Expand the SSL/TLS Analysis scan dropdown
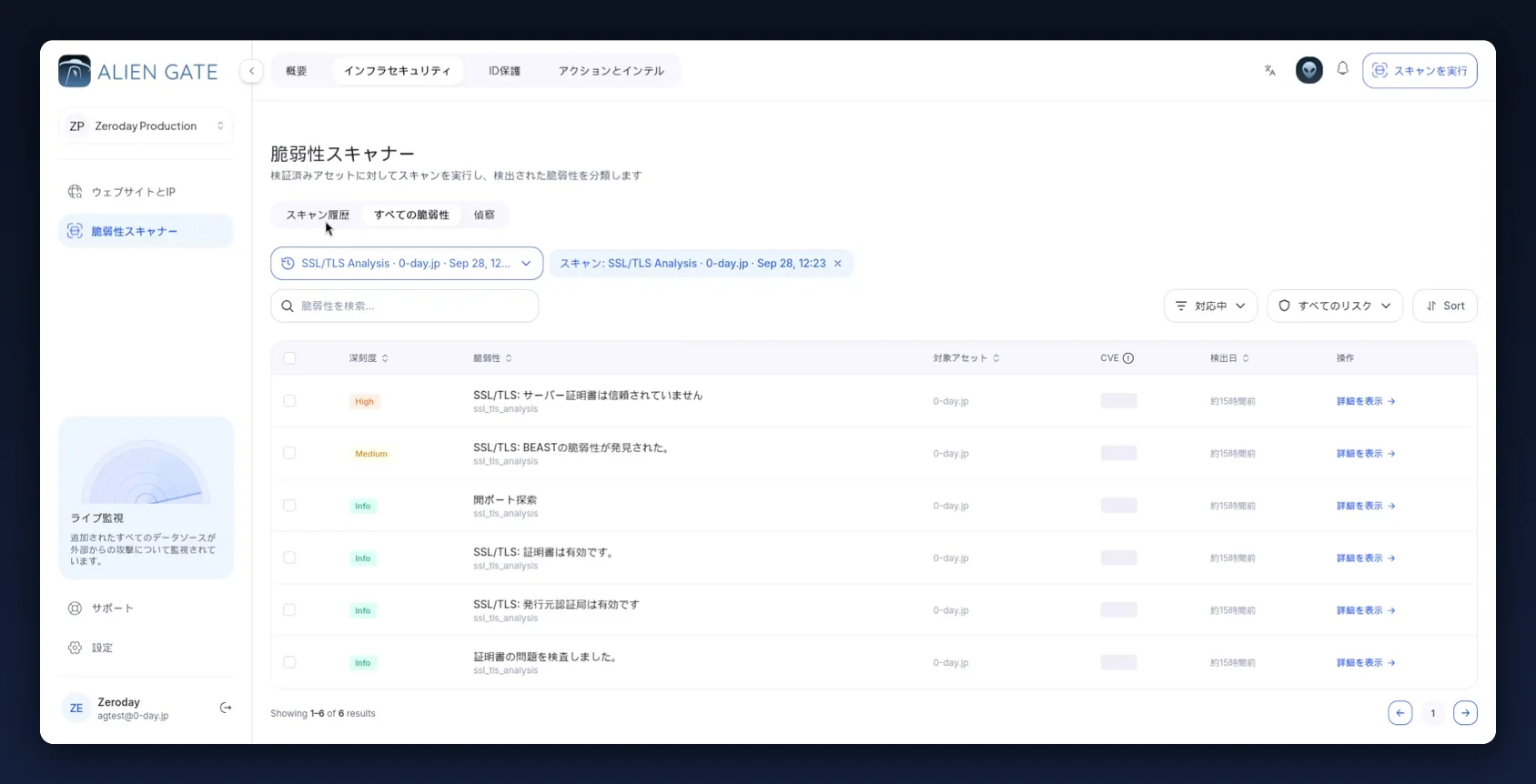This screenshot has height=784, width=1536. click(407, 264)
